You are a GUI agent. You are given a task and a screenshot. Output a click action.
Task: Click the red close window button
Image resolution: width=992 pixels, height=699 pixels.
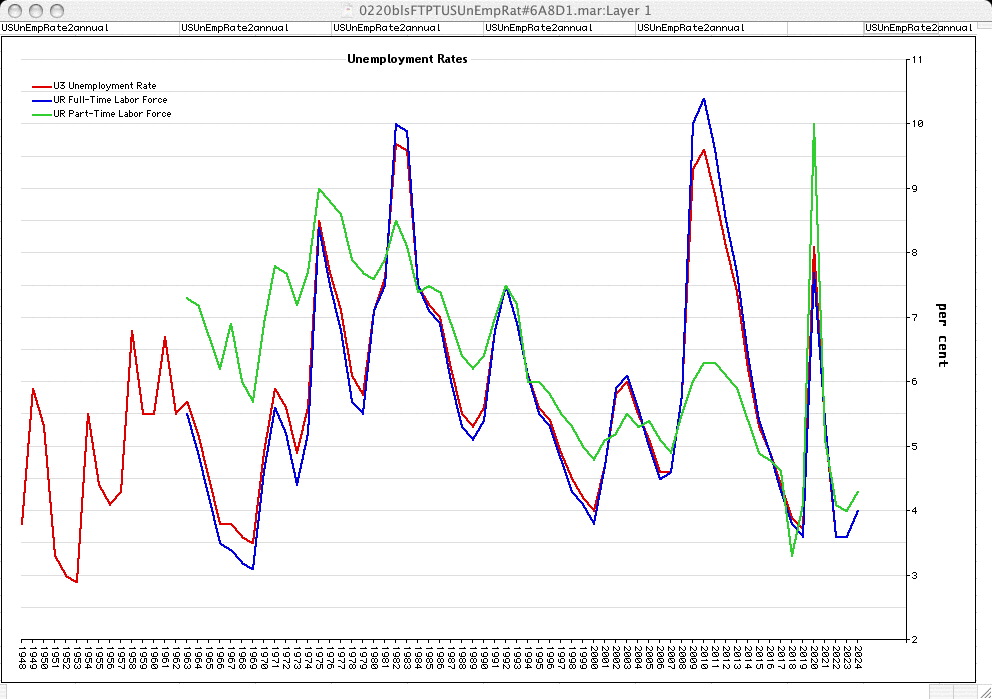tap(13, 9)
